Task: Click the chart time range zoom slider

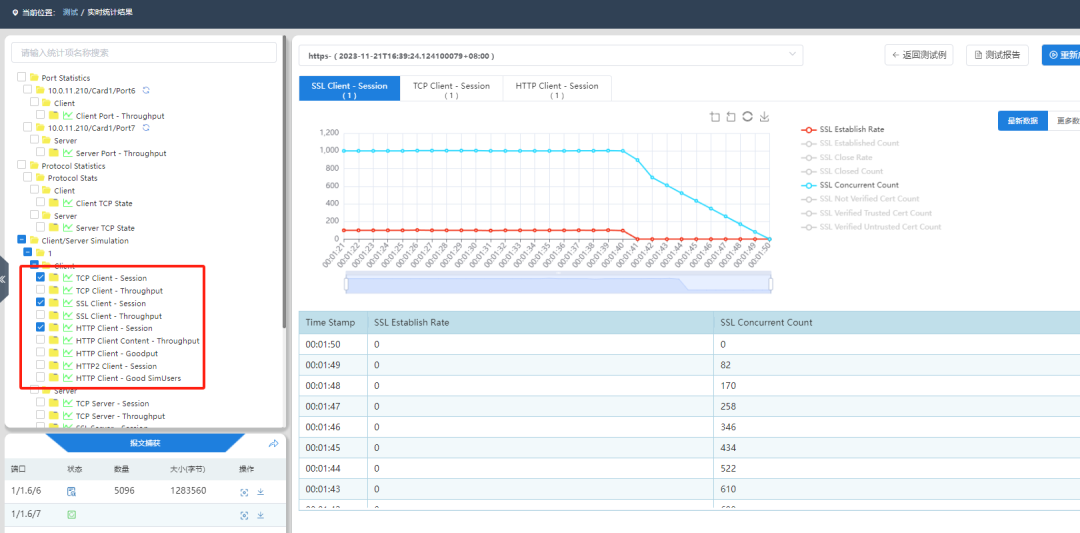Action: point(558,285)
